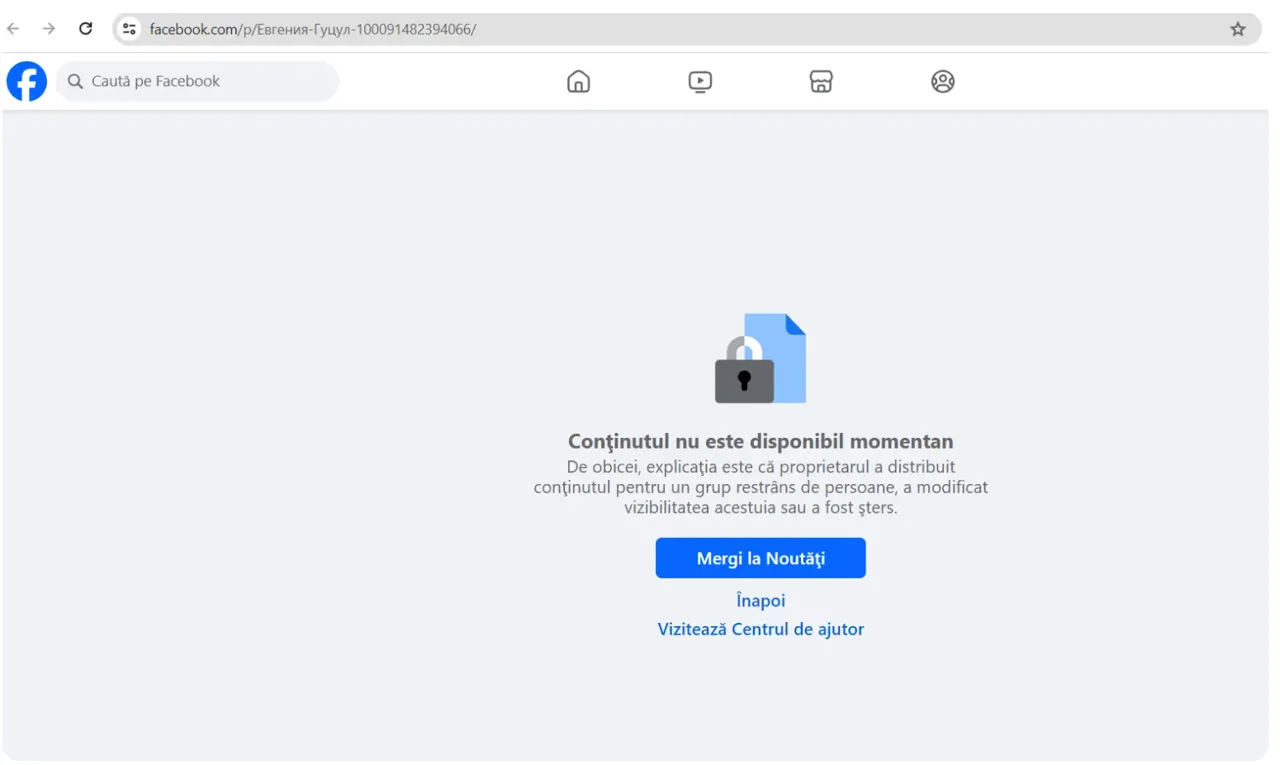Screen dimensions: 1280x765
Task: Open the Groups icon in top navigation
Action: coord(942,81)
